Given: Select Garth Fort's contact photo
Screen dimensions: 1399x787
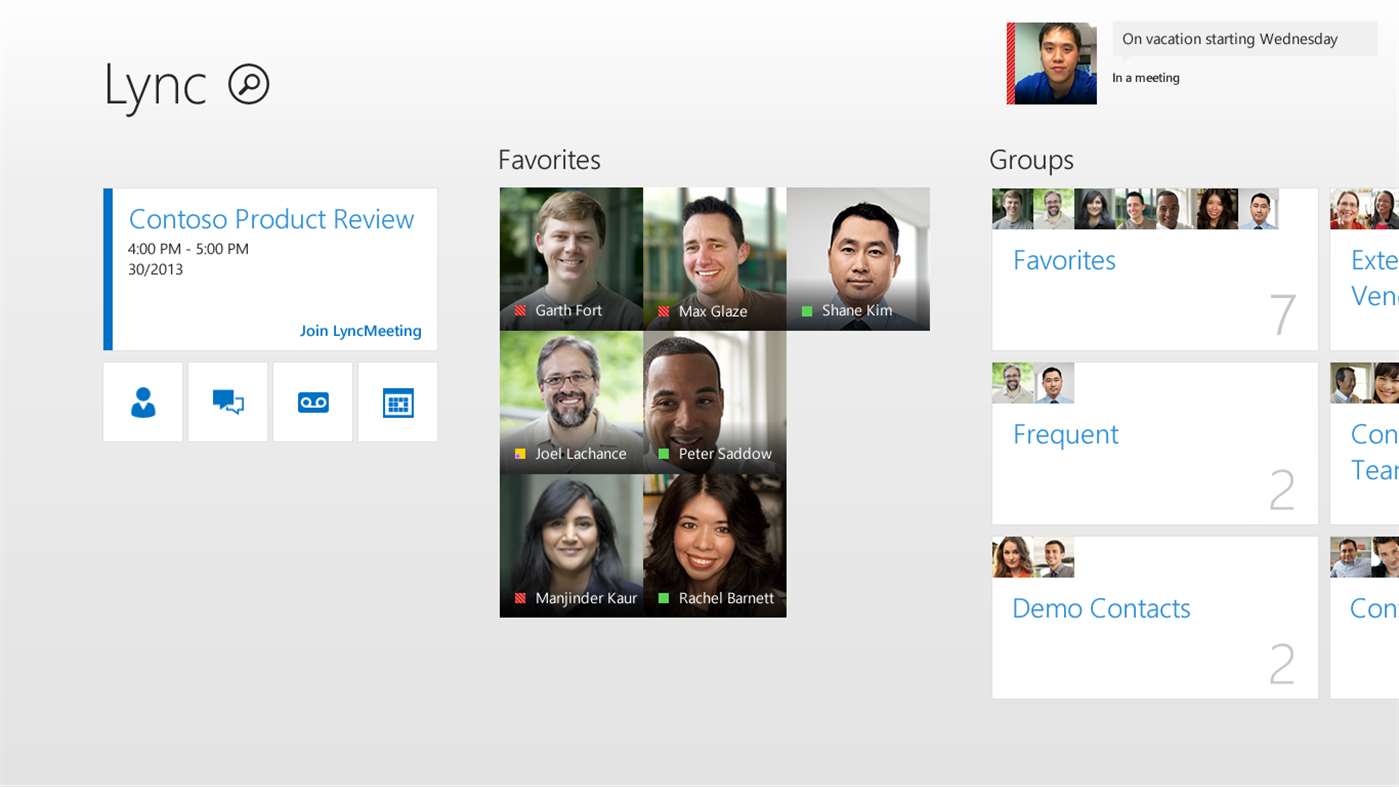Looking at the screenshot, I should click(x=571, y=259).
